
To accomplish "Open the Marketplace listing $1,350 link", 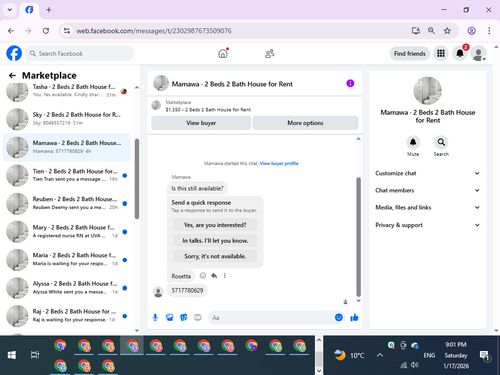I will coord(208,110).
